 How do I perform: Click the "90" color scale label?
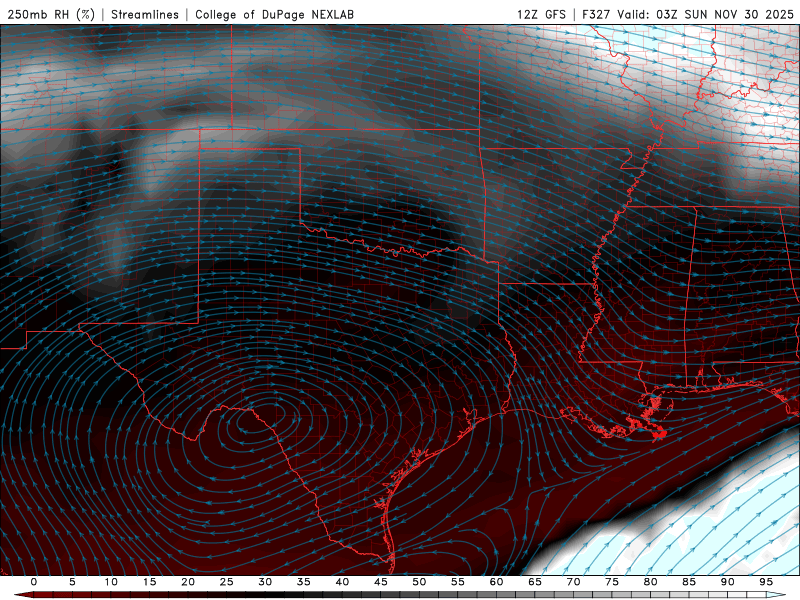click(x=727, y=582)
